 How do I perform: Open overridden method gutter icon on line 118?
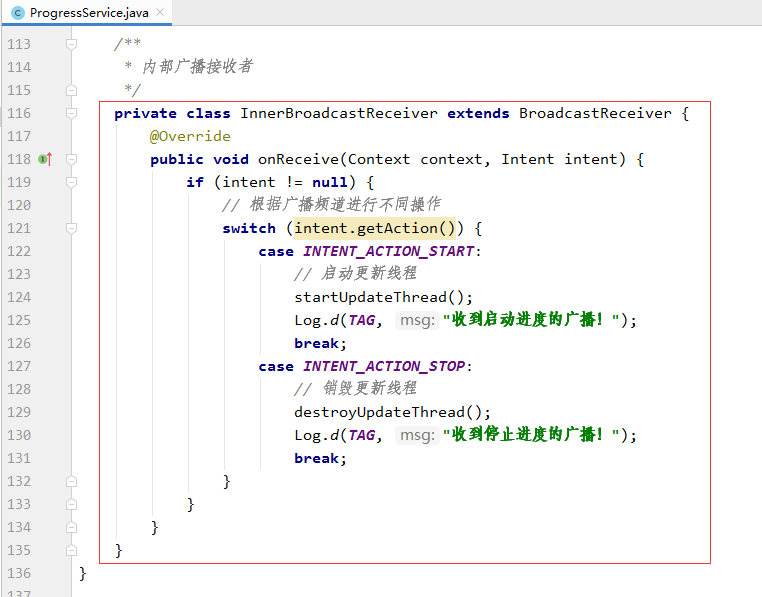click(45, 159)
